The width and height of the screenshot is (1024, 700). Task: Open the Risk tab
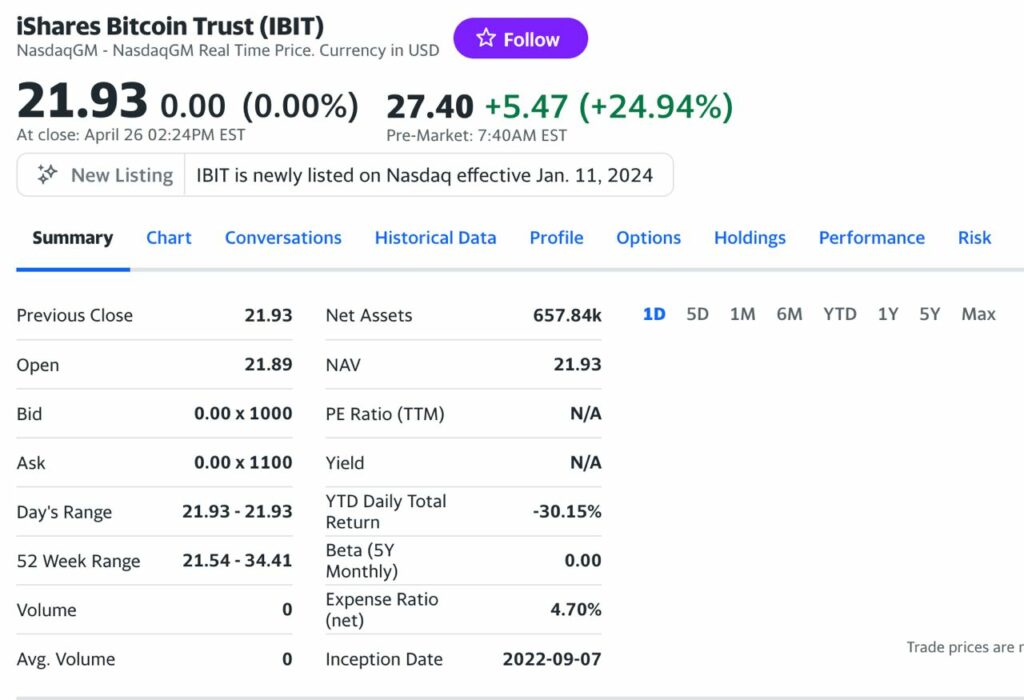[x=973, y=238]
